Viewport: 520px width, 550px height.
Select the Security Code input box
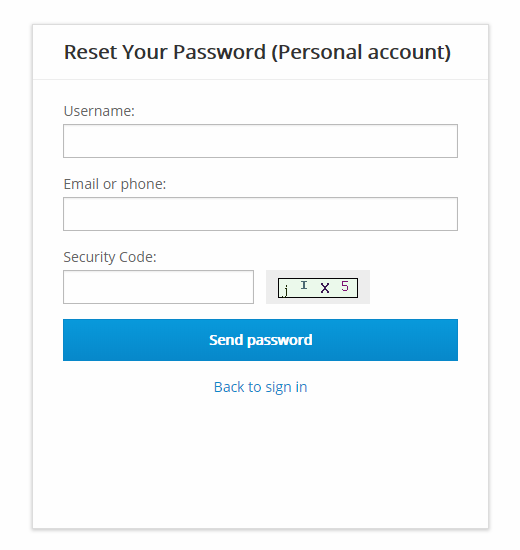tap(158, 287)
